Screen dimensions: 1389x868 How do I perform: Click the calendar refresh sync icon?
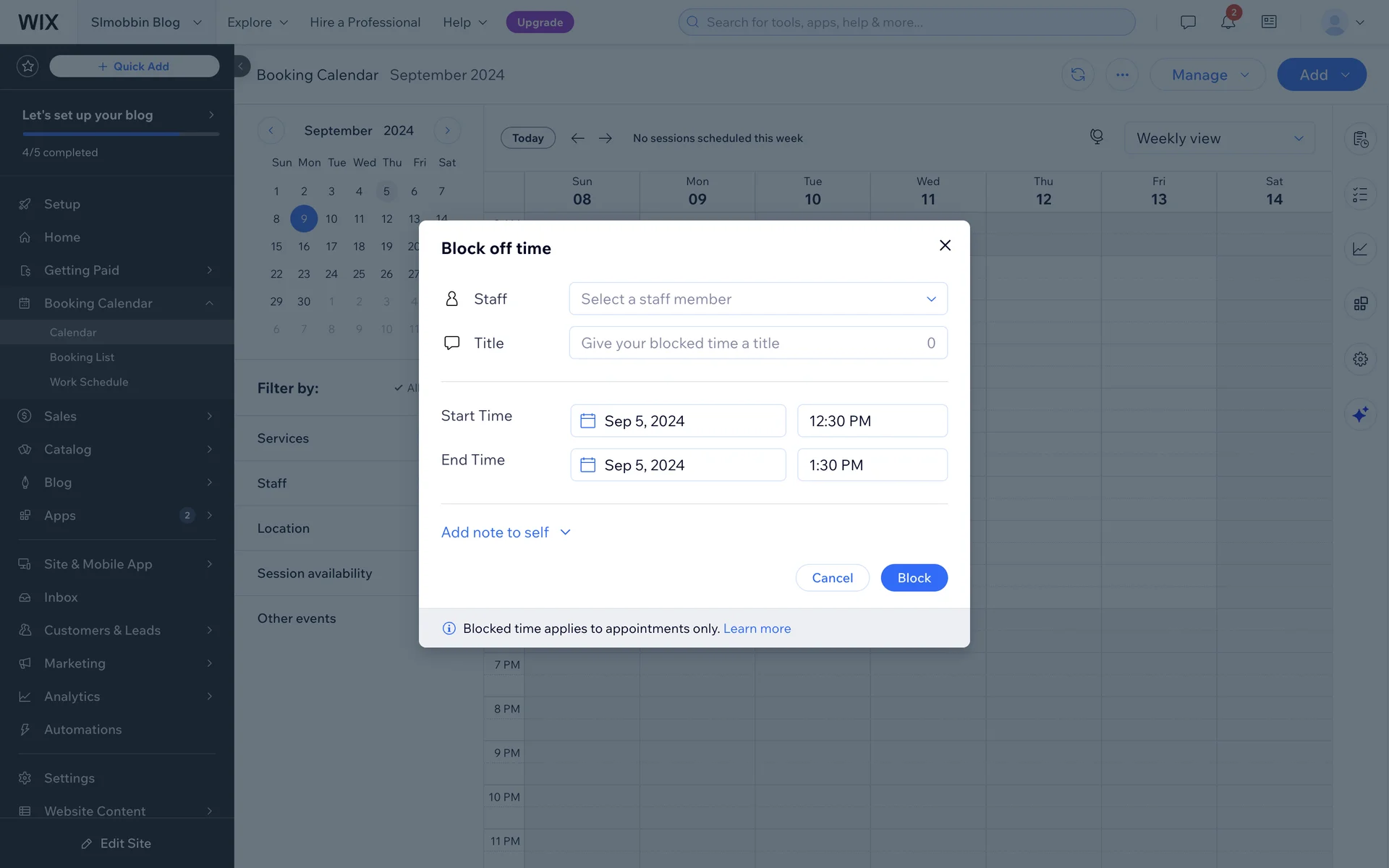tap(1078, 75)
